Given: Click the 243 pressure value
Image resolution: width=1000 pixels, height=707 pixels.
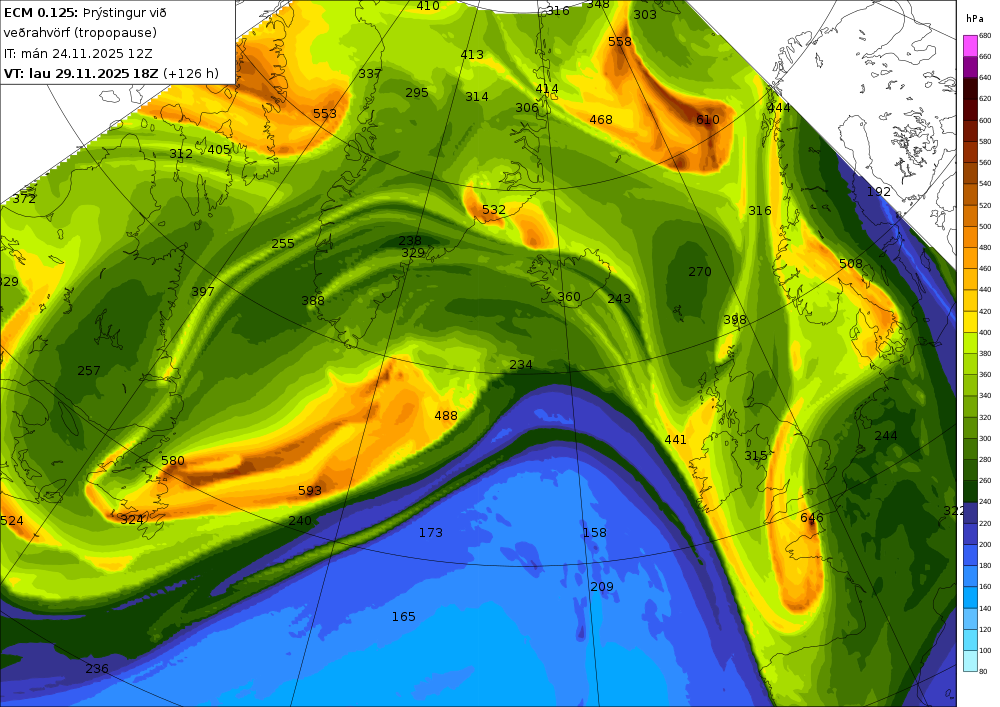Looking at the screenshot, I should [619, 298].
